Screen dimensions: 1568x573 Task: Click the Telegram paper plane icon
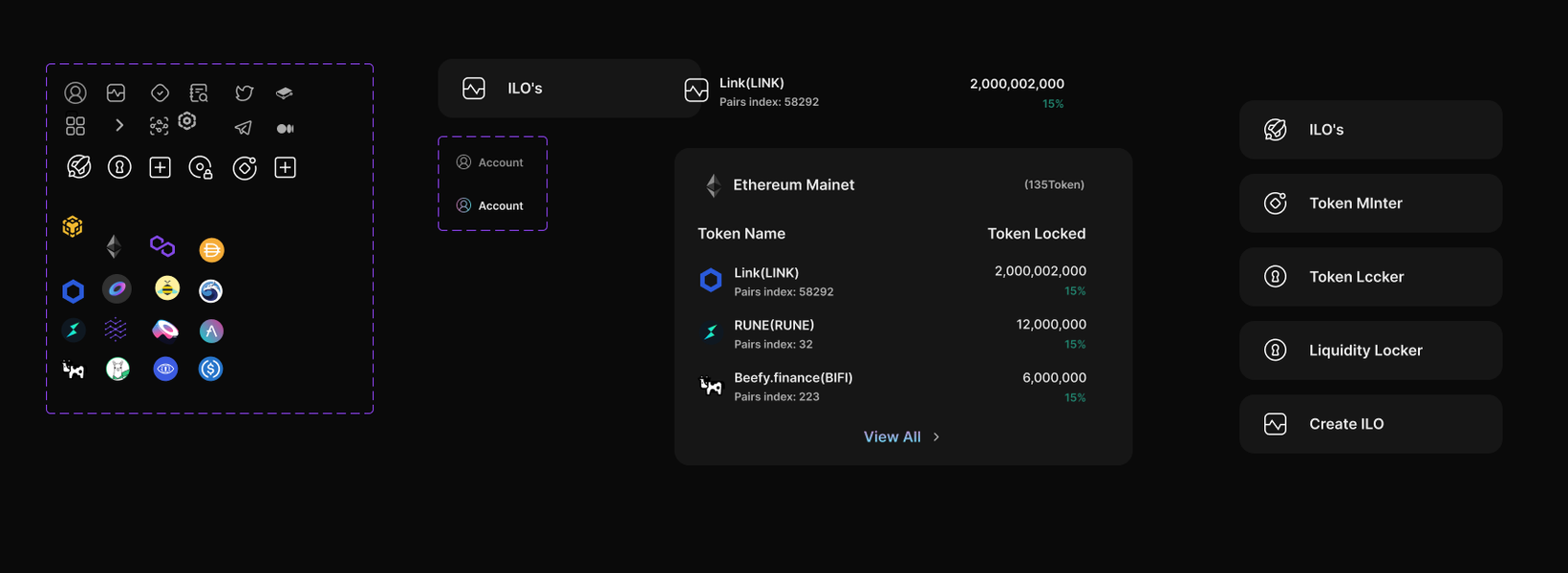click(244, 127)
